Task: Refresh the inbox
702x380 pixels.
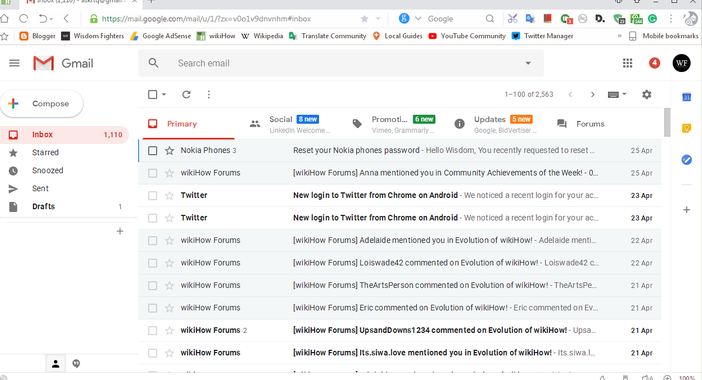Action: coord(186,94)
